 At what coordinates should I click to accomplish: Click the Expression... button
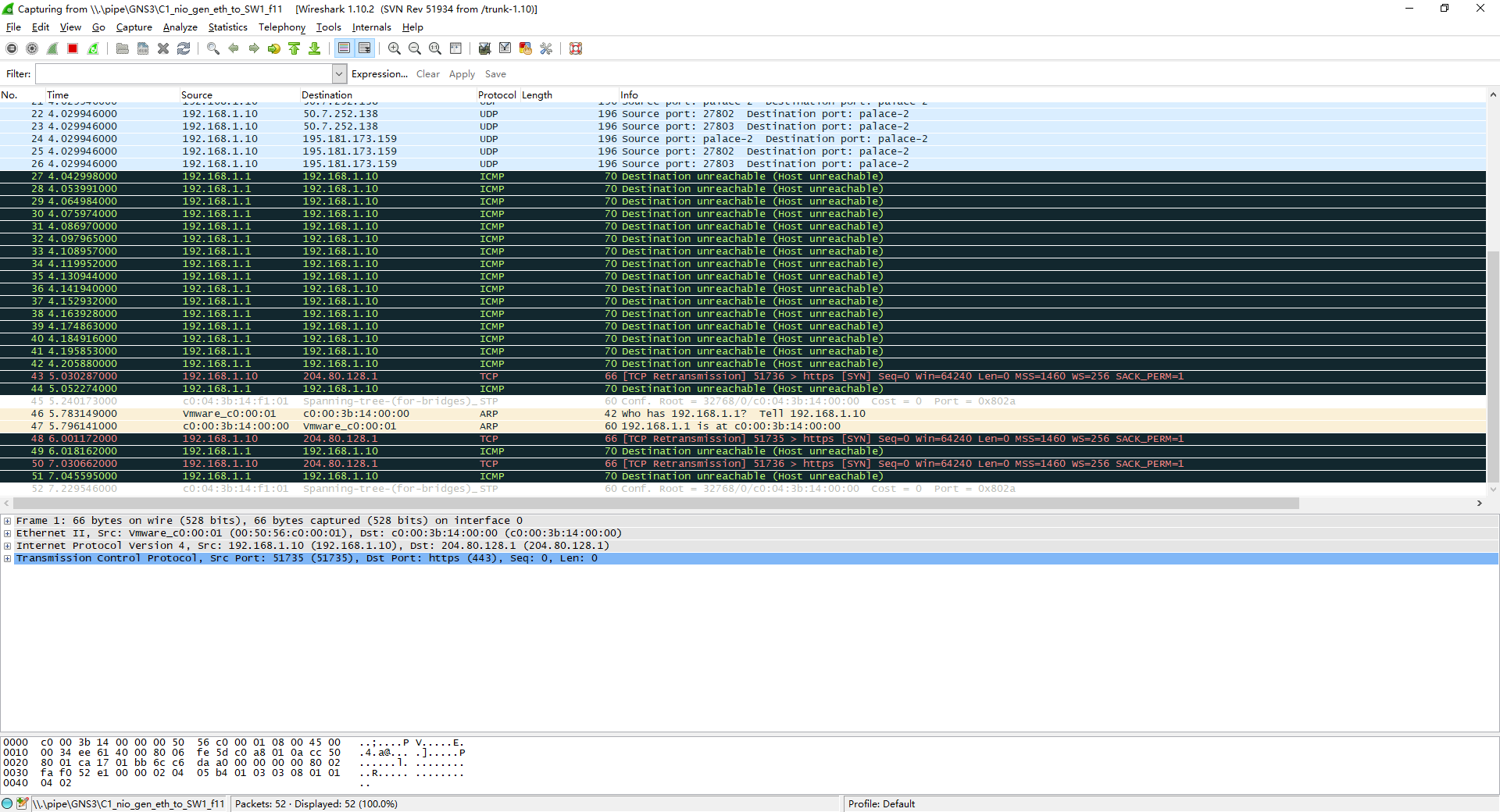(380, 74)
